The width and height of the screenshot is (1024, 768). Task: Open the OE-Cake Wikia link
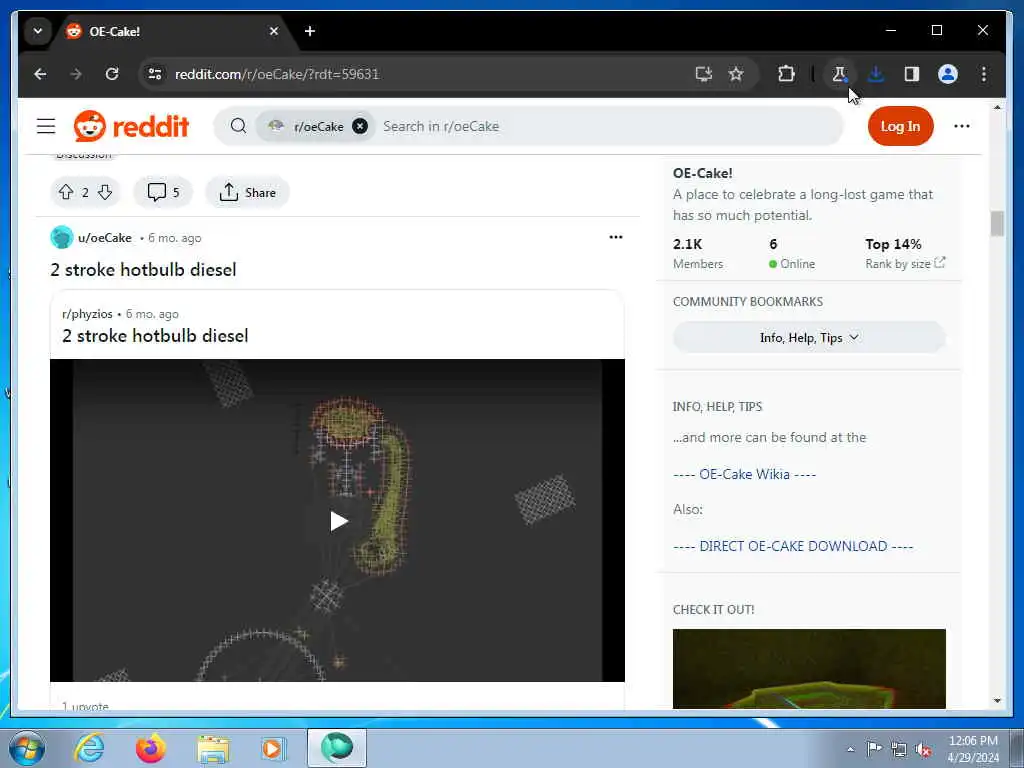click(744, 474)
